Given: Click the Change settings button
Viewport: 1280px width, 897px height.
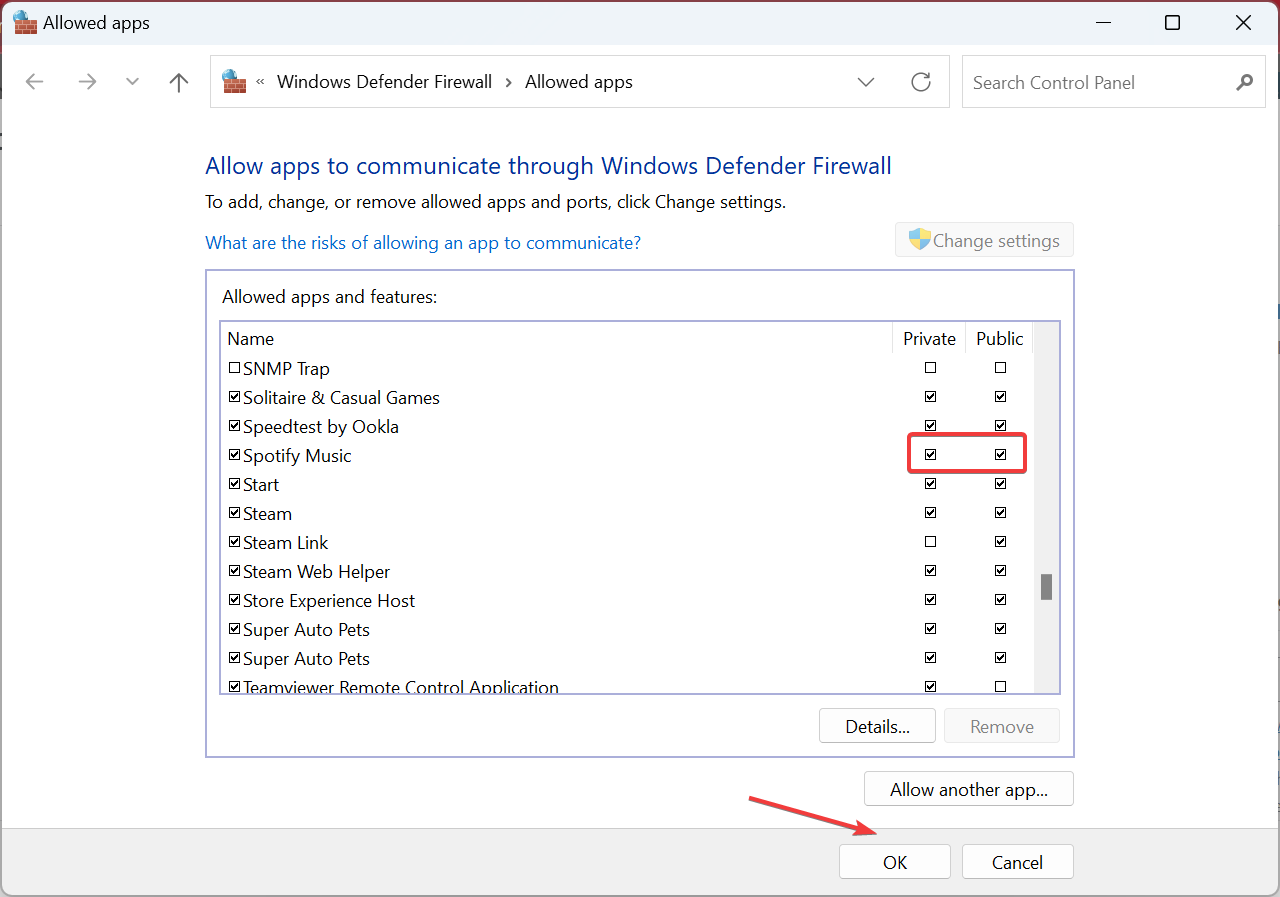Looking at the screenshot, I should 984,240.
